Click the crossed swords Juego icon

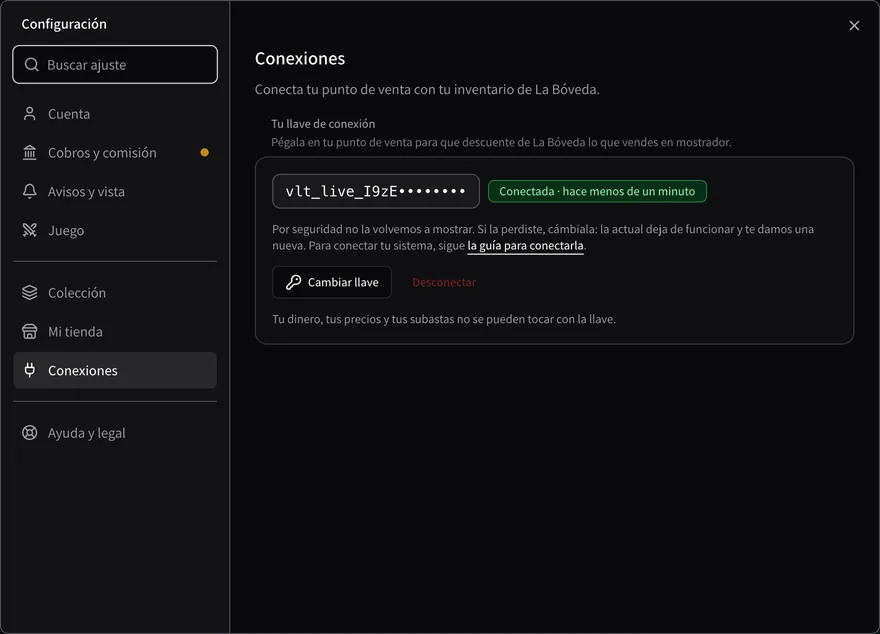[30, 230]
